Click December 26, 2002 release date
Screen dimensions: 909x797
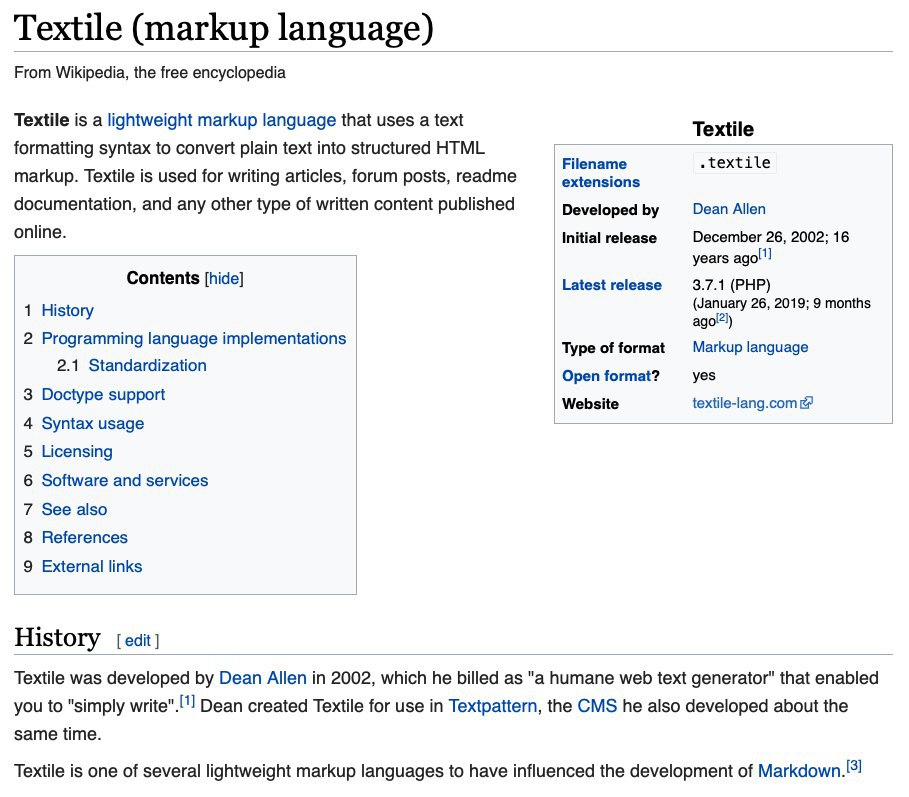tap(758, 237)
